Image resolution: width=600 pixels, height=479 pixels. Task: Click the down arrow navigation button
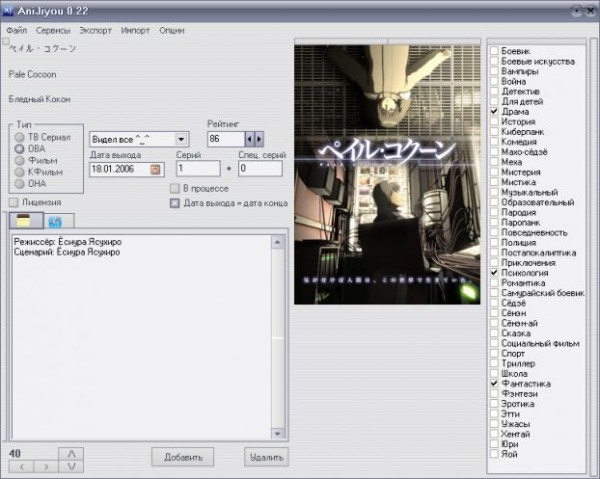(x=71, y=467)
